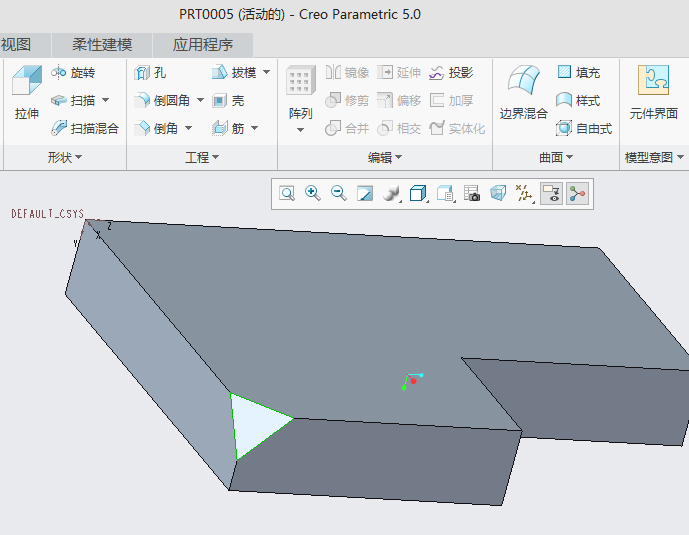Click the 加厚 (Thicken) tool
689x535 pixels.
pyautogui.click(x=451, y=101)
